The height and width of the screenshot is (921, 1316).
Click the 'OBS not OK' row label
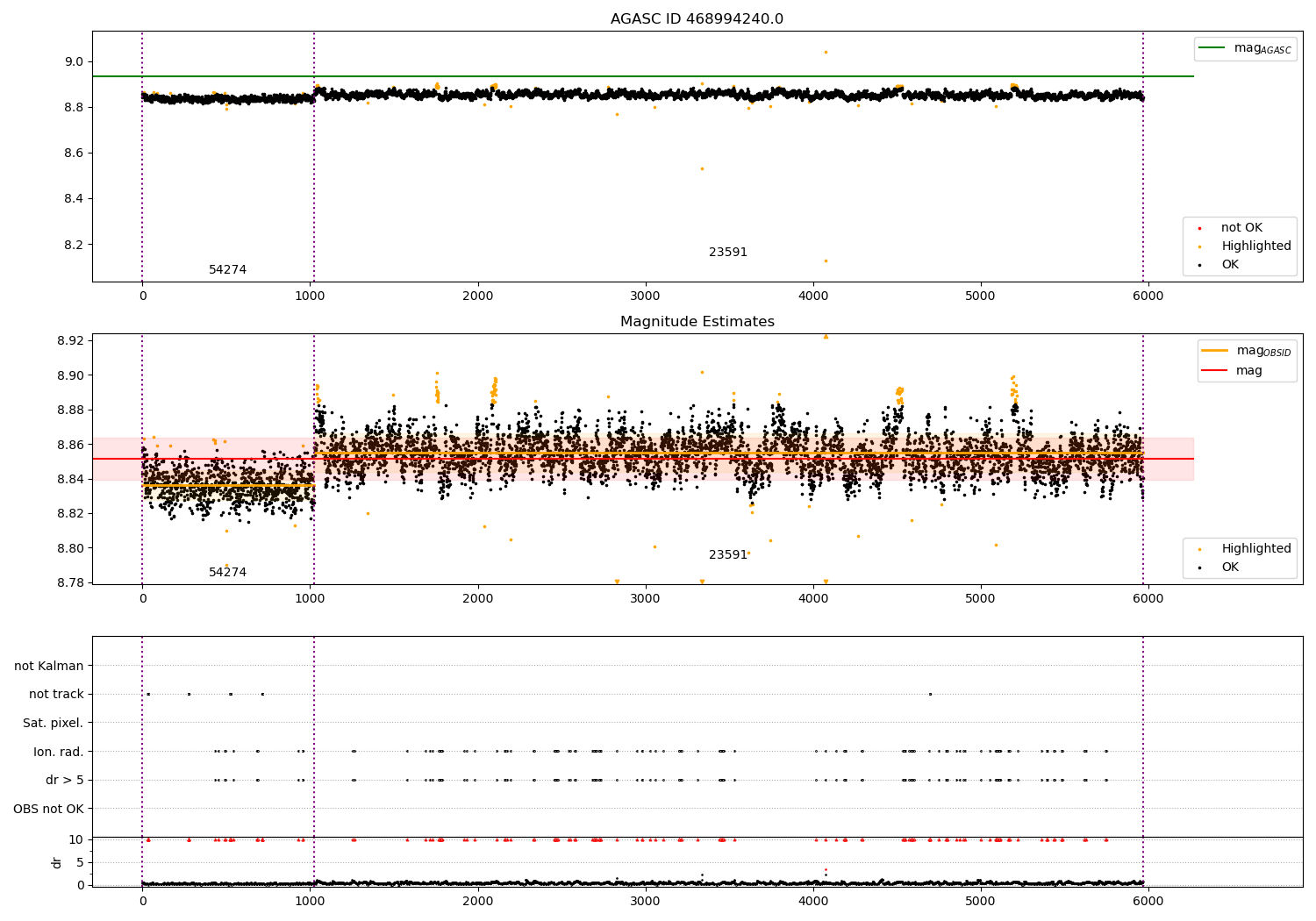point(48,809)
